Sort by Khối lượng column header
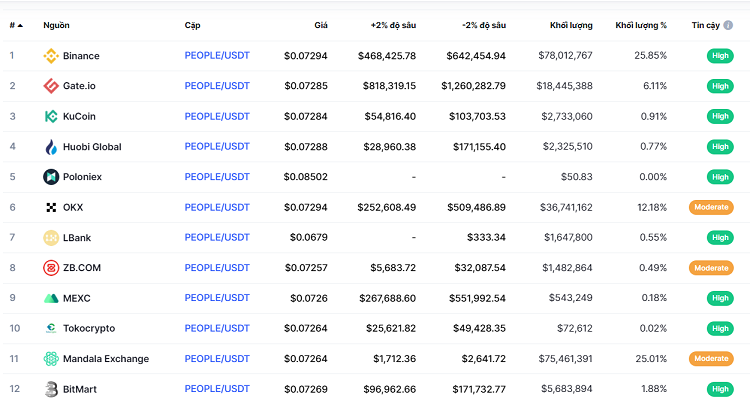 point(571,24)
